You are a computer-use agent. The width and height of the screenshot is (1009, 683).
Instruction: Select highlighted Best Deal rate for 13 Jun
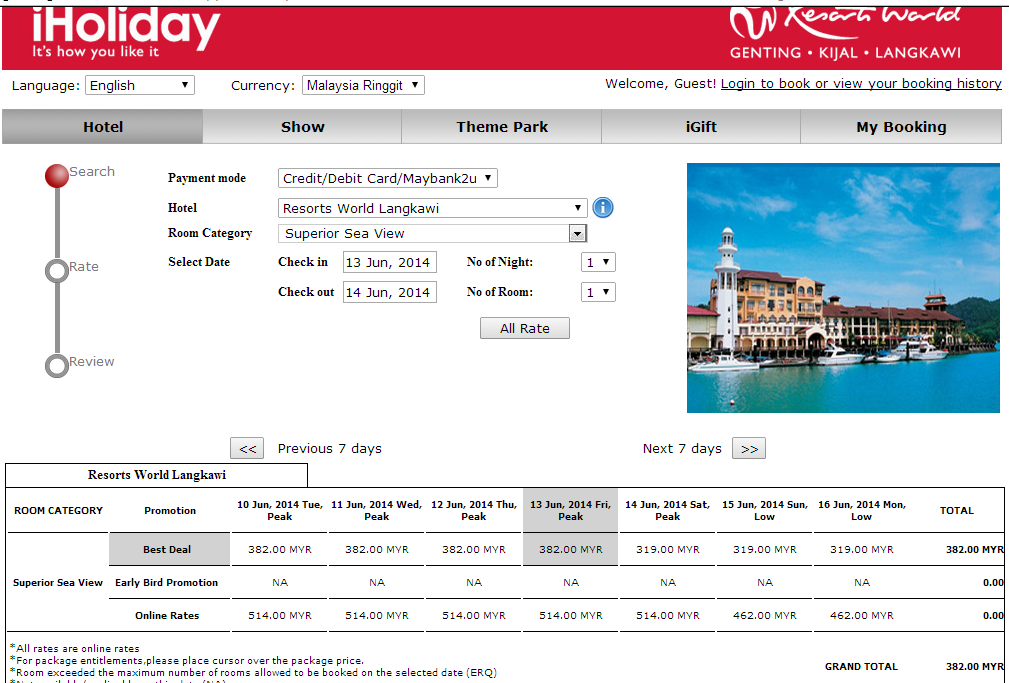571,549
